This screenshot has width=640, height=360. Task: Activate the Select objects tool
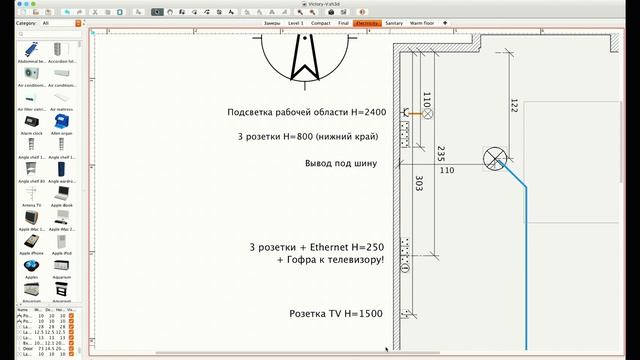pyautogui.click(x=157, y=12)
